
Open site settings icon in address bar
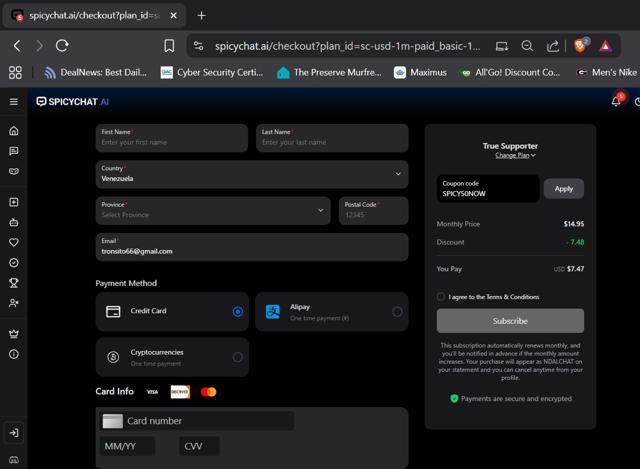click(199, 46)
